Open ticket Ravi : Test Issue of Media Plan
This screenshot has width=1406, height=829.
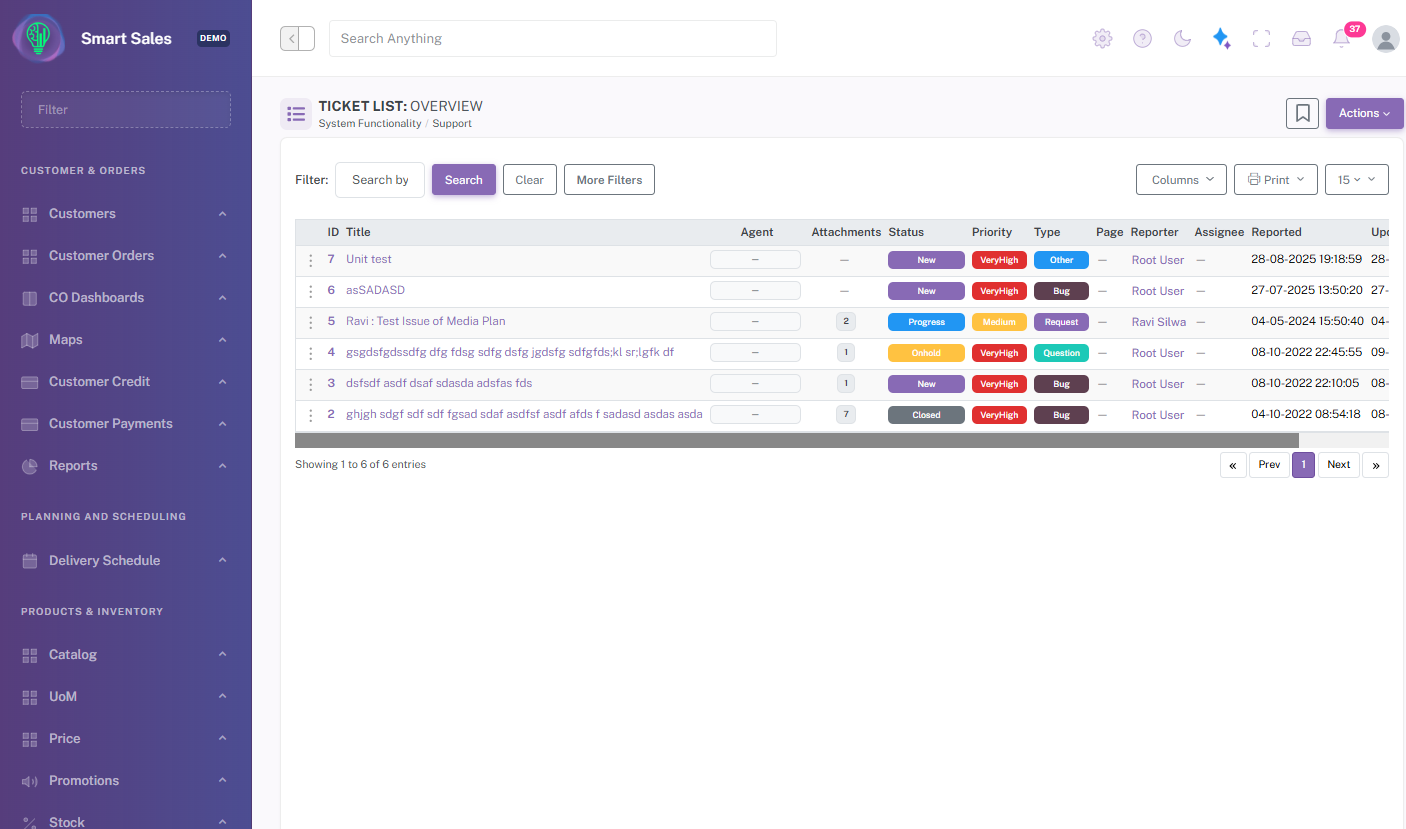[426, 321]
